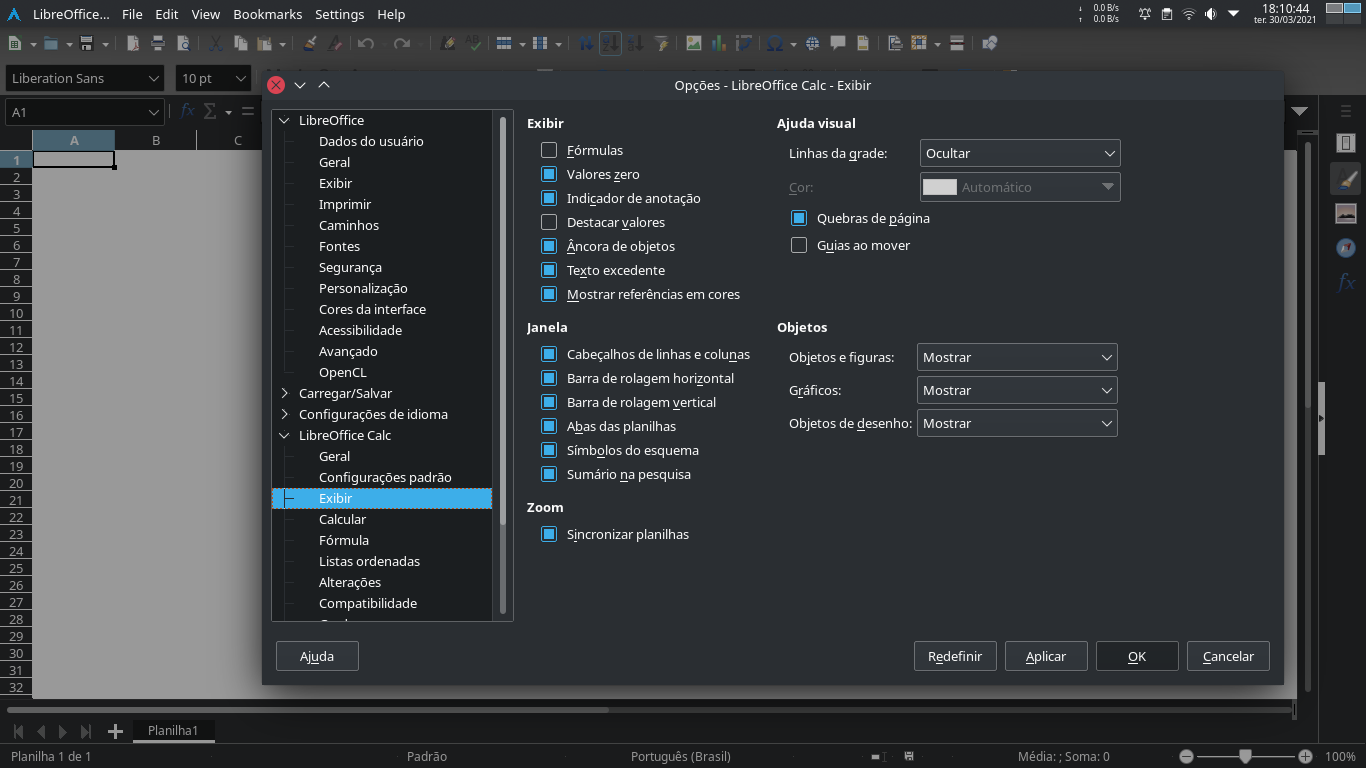Click the Wi-Fi icon in system tray
The image size is (1366, 768).
(x=1189, y=14)
